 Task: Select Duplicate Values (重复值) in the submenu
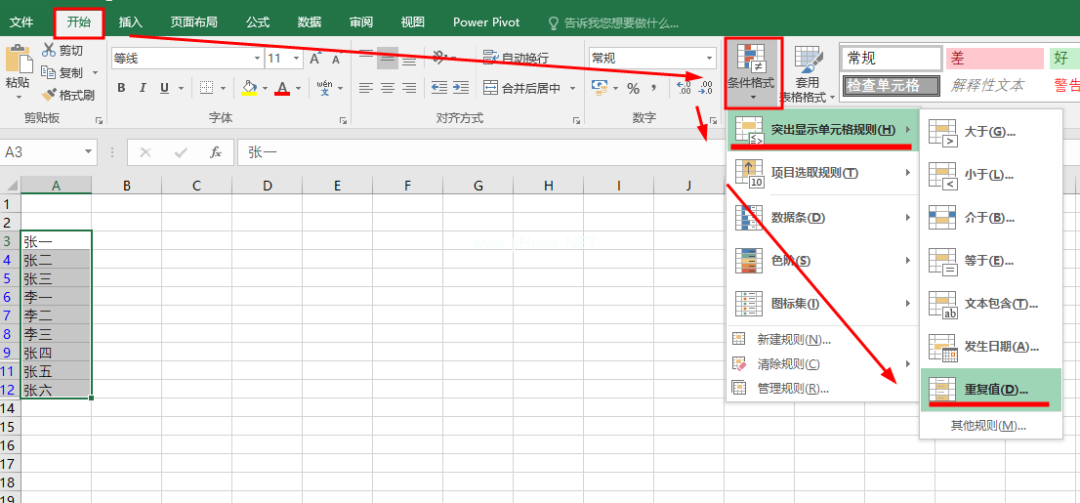985,389
